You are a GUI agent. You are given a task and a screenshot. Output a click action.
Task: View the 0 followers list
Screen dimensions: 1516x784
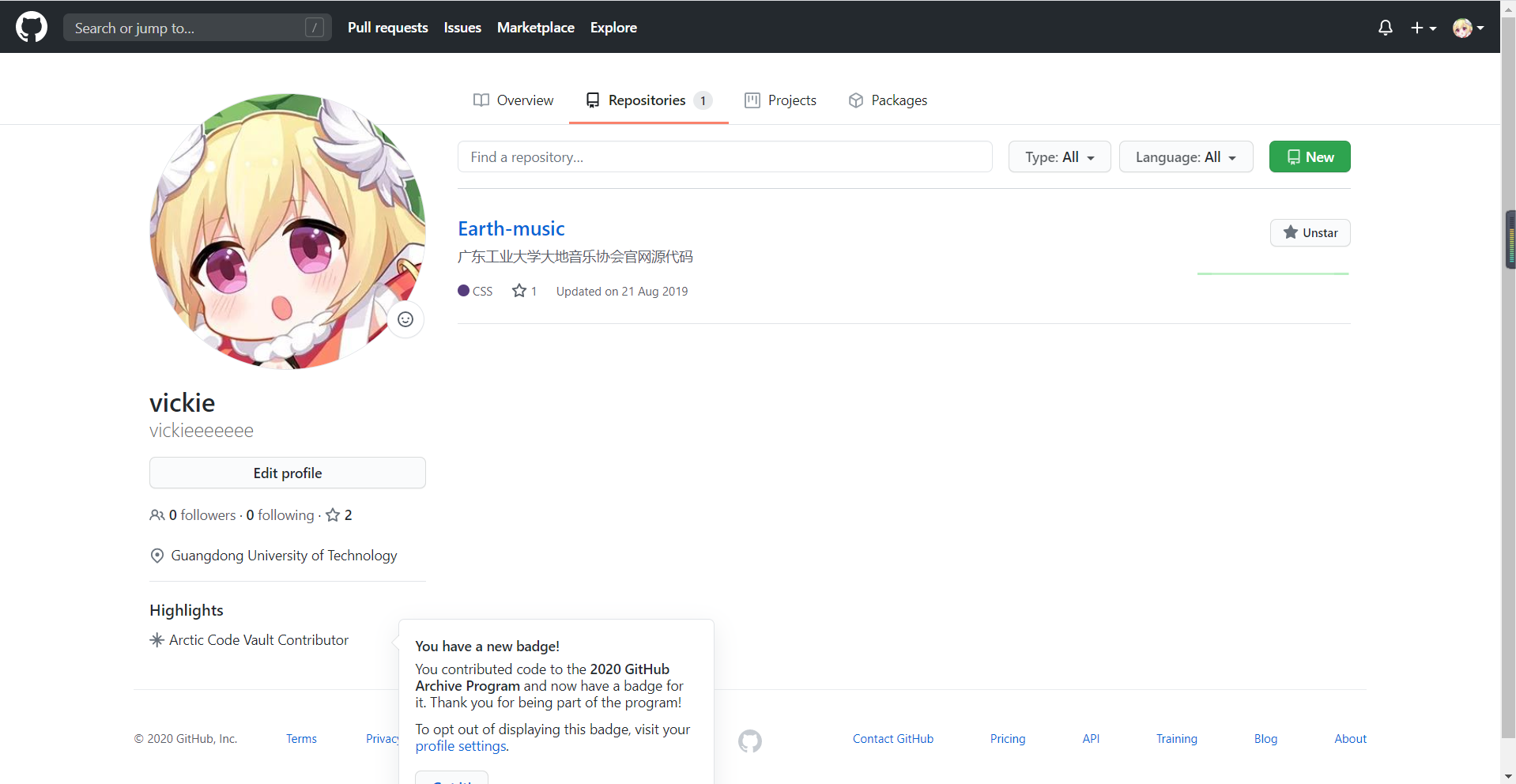(x=193, y=515)
